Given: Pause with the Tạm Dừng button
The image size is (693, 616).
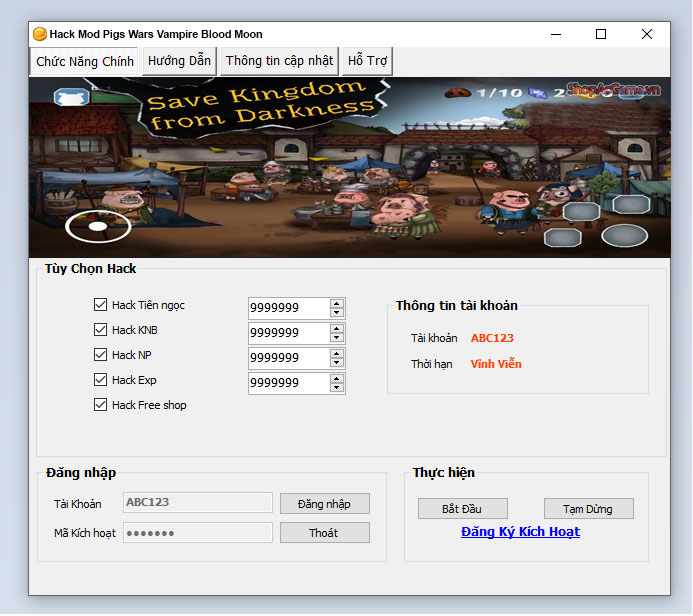Looking at the screenshot, I should (x=588, y=509).
